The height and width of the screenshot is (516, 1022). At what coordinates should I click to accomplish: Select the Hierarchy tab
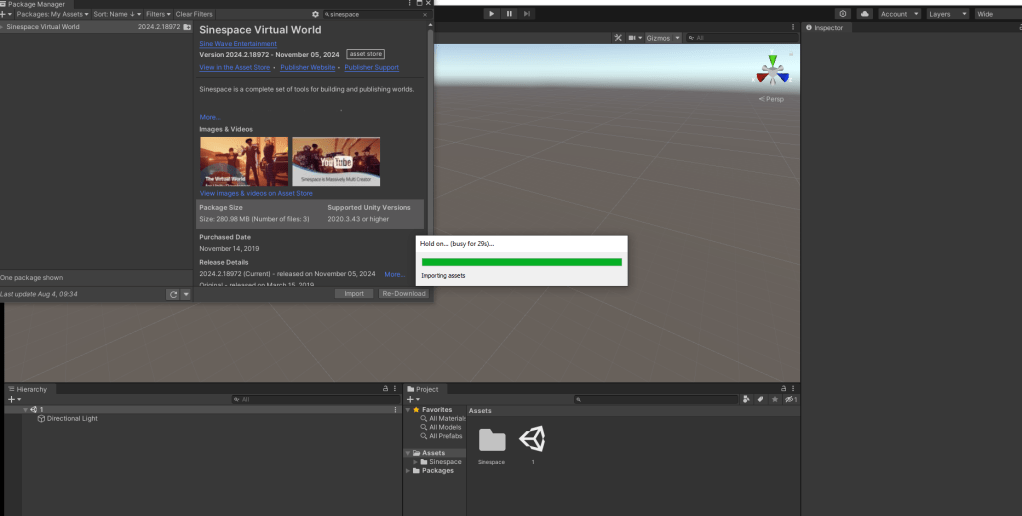31,389
